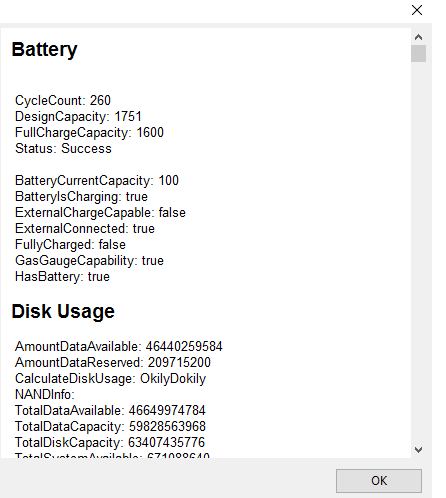Click the BatteryIsCharging: true line
446x498 pixels.
[81, 196]
